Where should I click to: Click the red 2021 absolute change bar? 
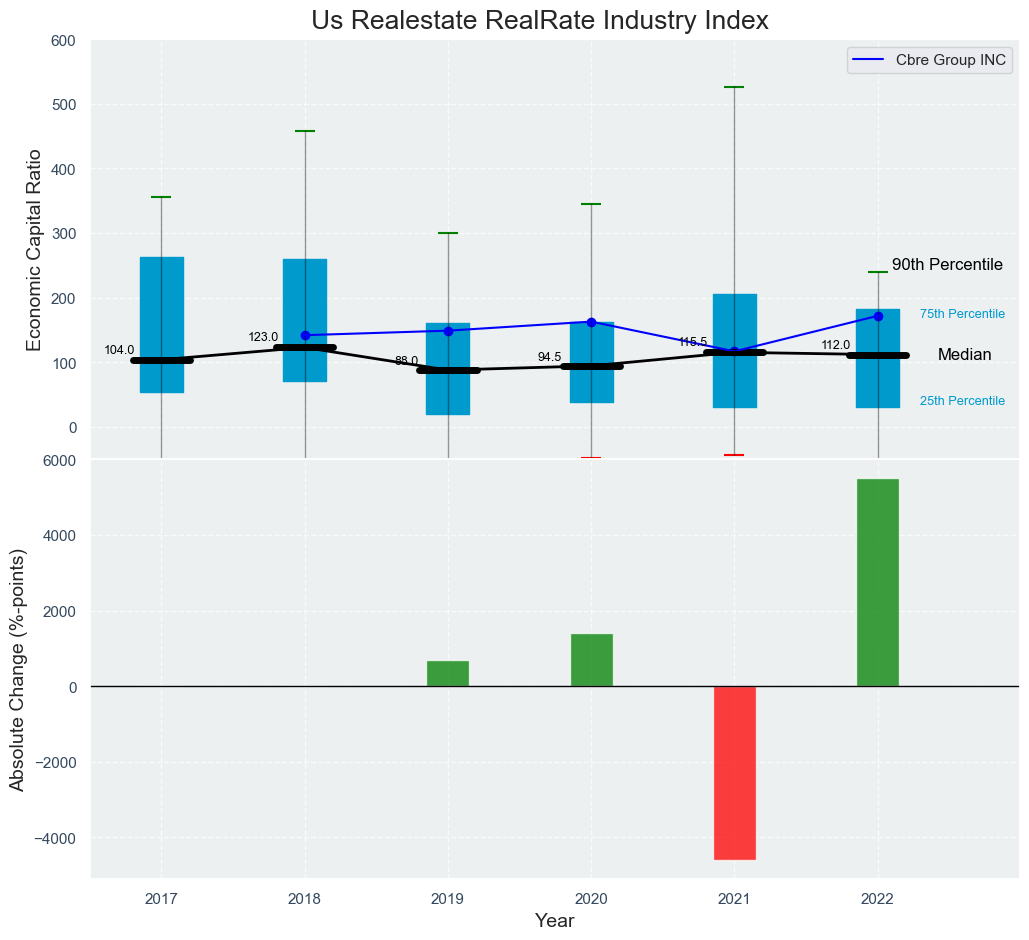(x=735, y=772)
